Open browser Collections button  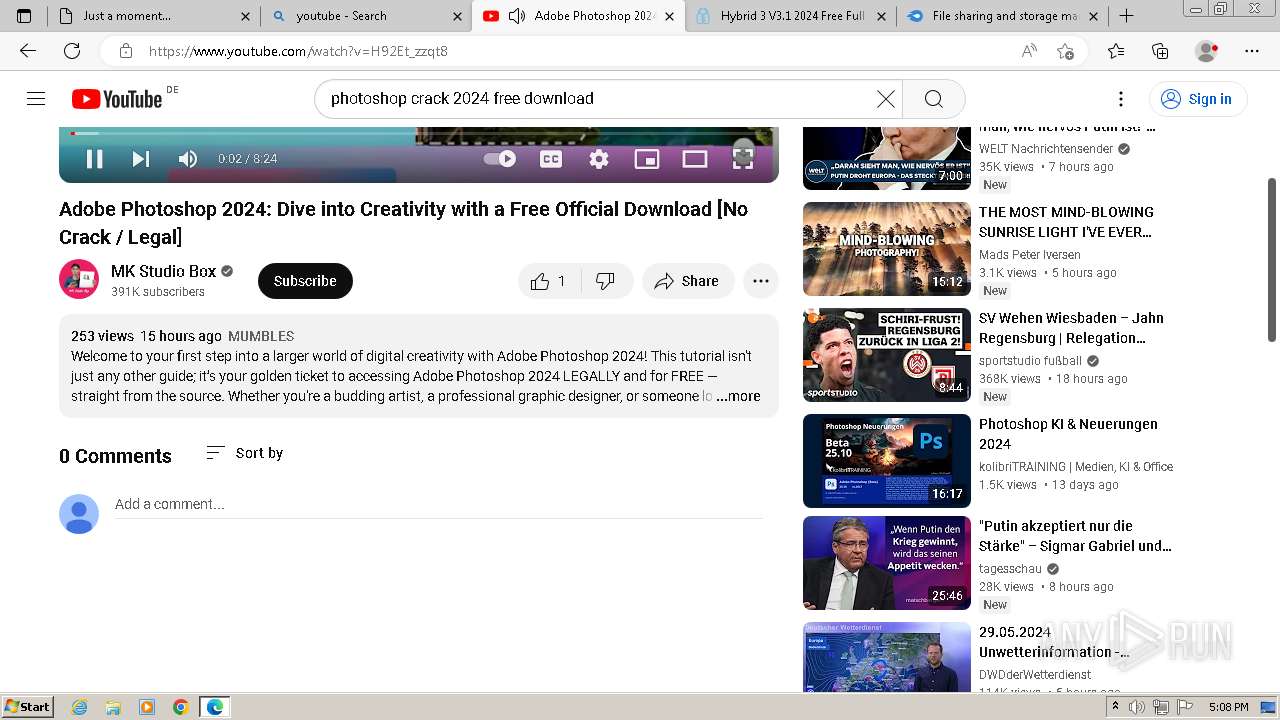point(1160,51)
